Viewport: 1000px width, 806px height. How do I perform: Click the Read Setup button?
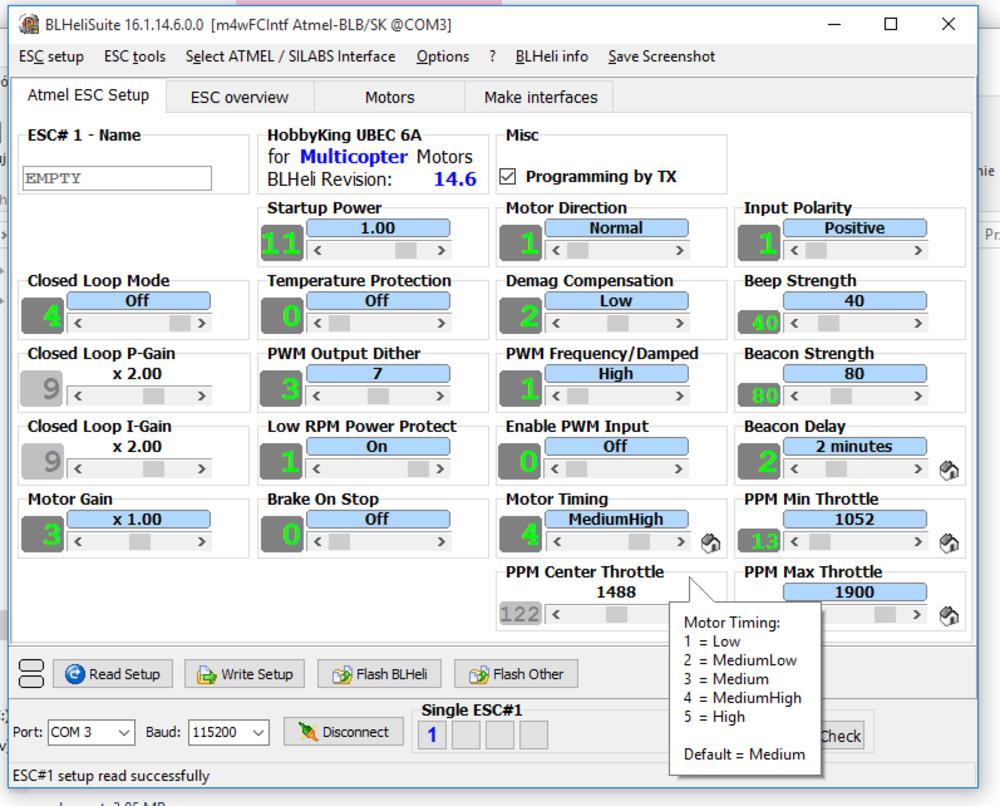[113, 674]
